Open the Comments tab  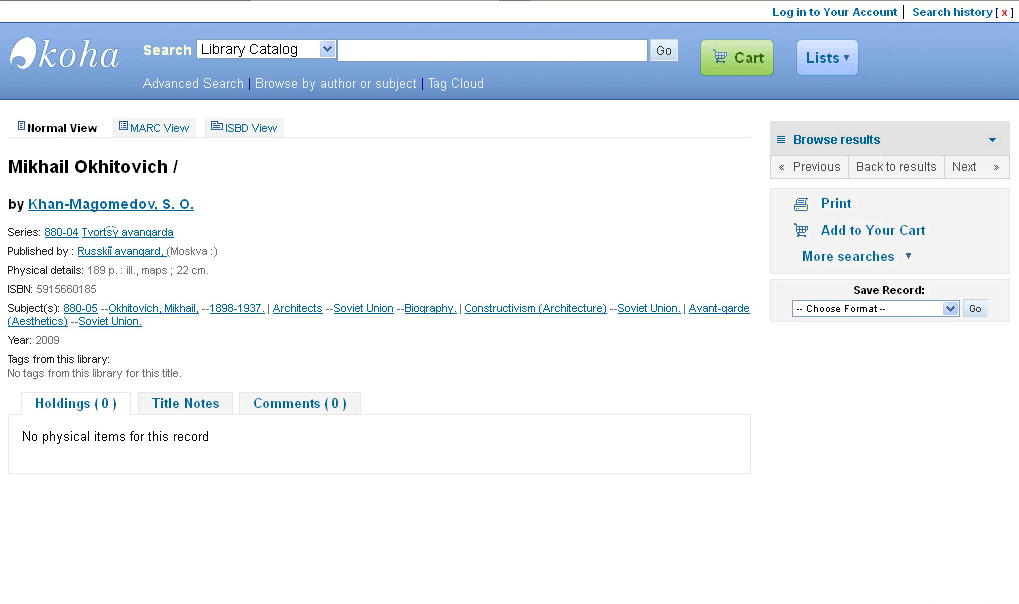(299, 404)
